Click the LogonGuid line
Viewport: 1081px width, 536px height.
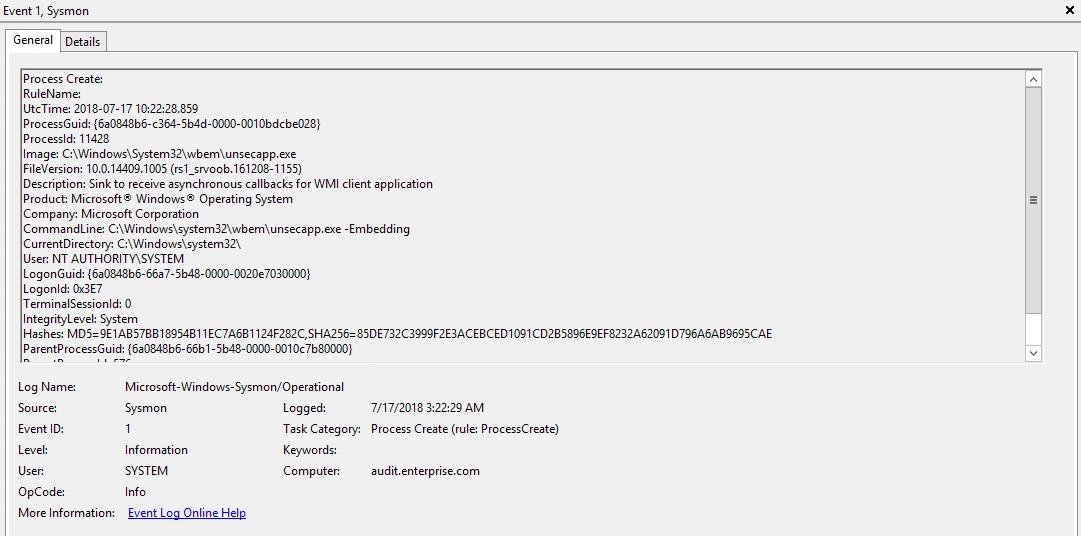pos(167,274)
